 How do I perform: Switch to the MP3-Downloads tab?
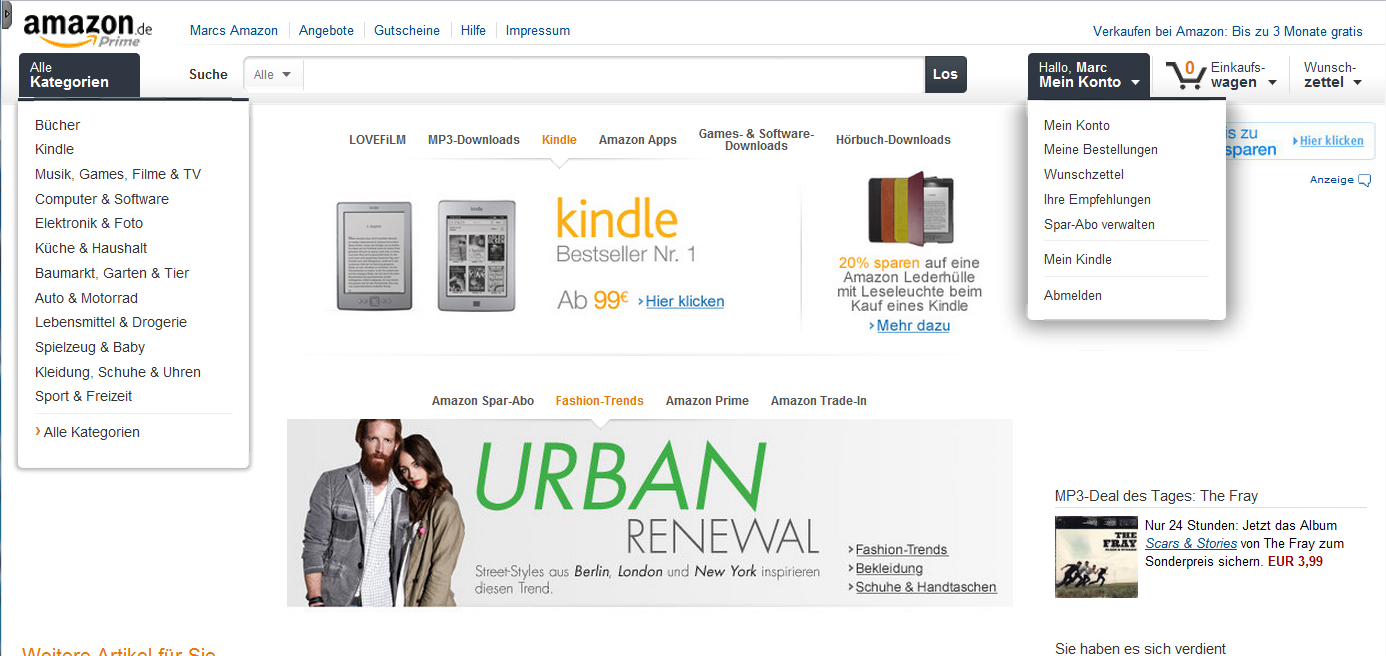pyautogui.click(x=474, y=140)
